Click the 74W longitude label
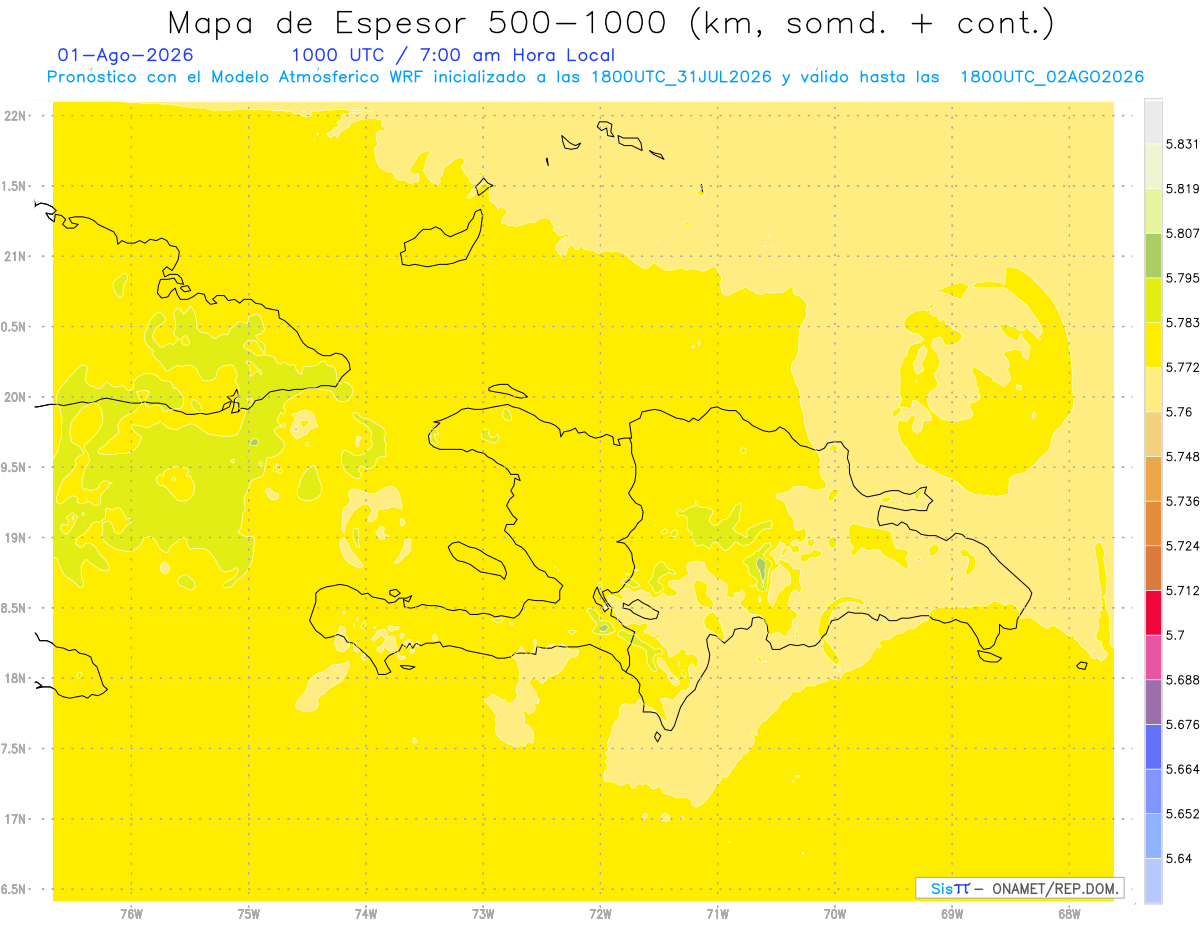Image resolution: width=1200 pixels, height=927 pixels. pyautogui.click(x=366, y=914)
